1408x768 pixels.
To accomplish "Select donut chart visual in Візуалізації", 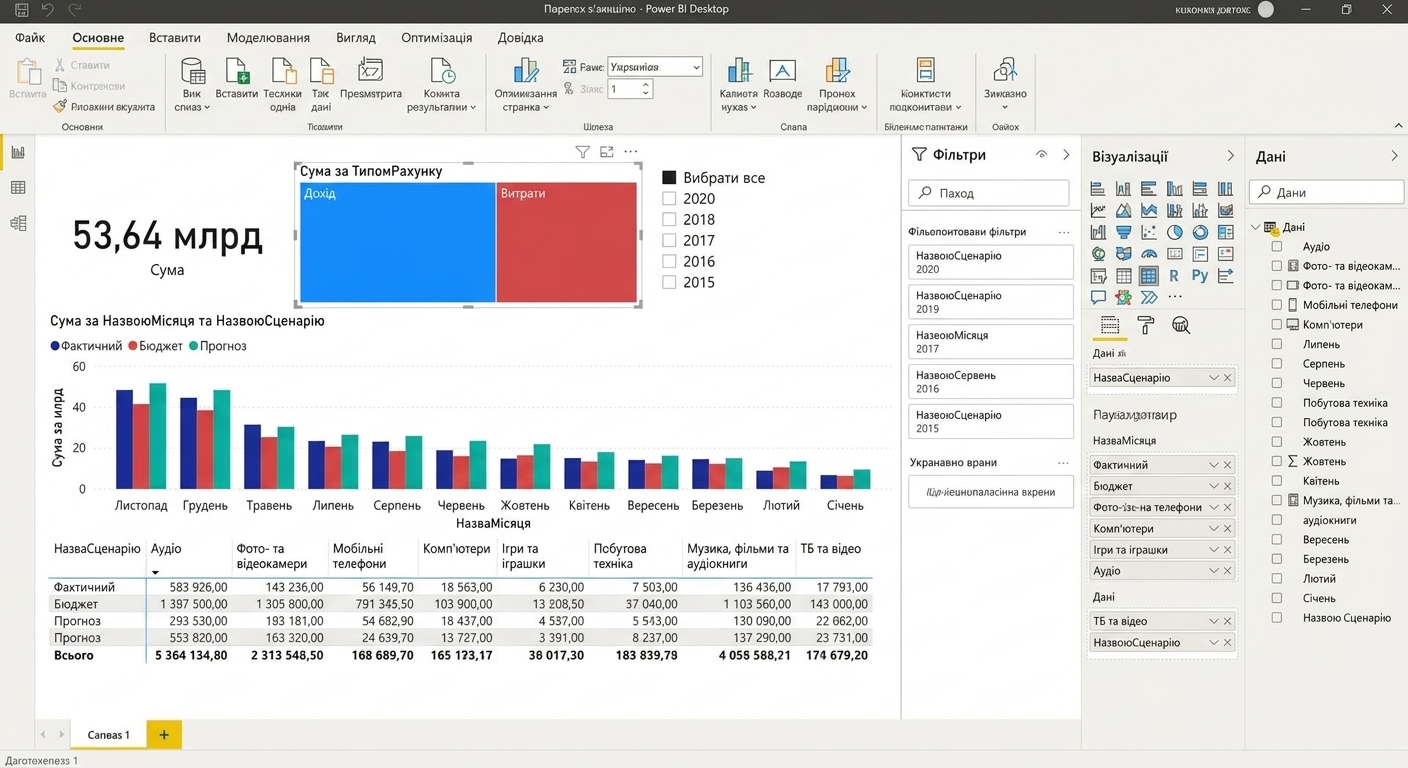I will 1200,232.
